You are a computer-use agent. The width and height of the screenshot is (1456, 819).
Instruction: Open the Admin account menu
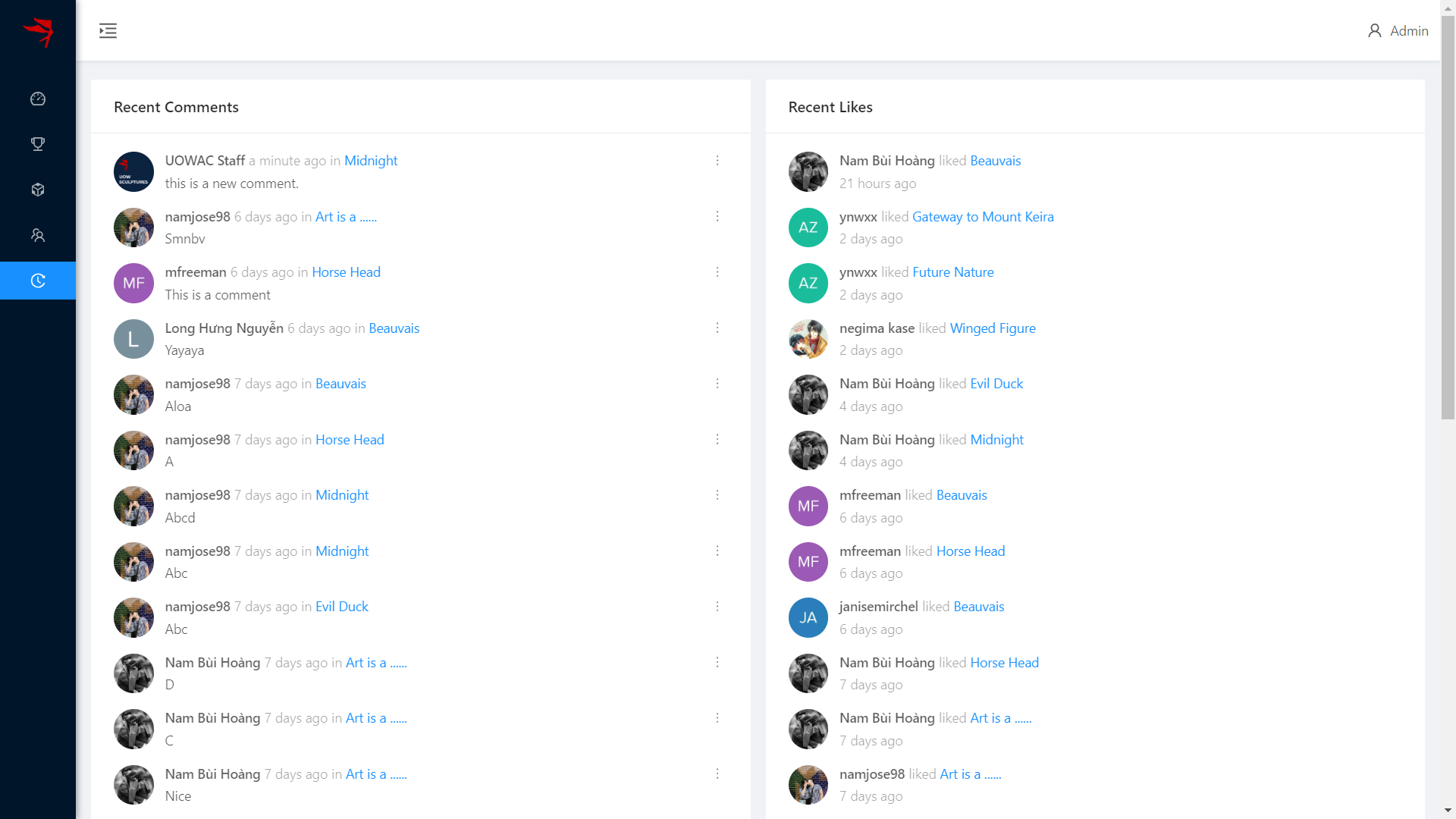pyautogui.click(x=1408, y=31)
